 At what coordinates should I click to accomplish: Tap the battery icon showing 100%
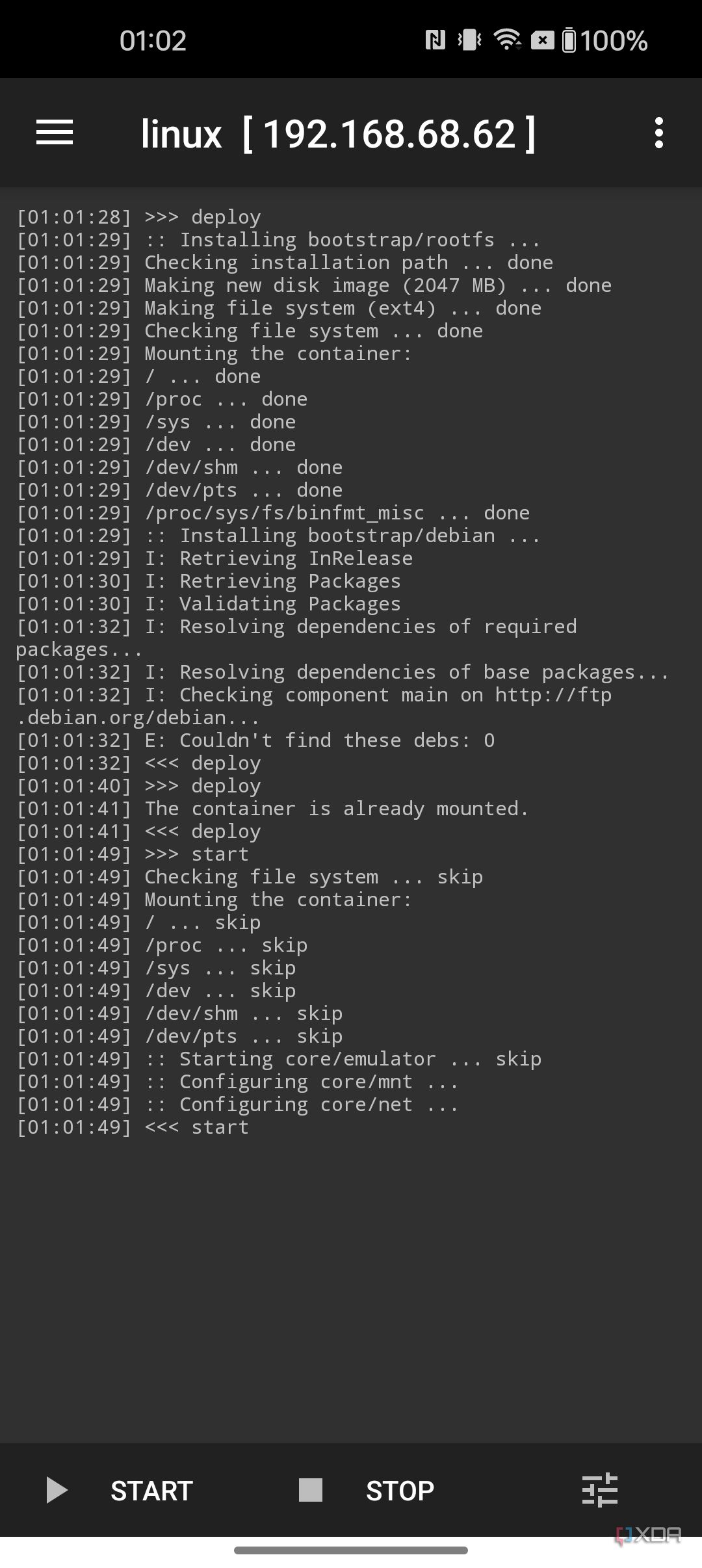pyautogui.click(x=571, y=40)
